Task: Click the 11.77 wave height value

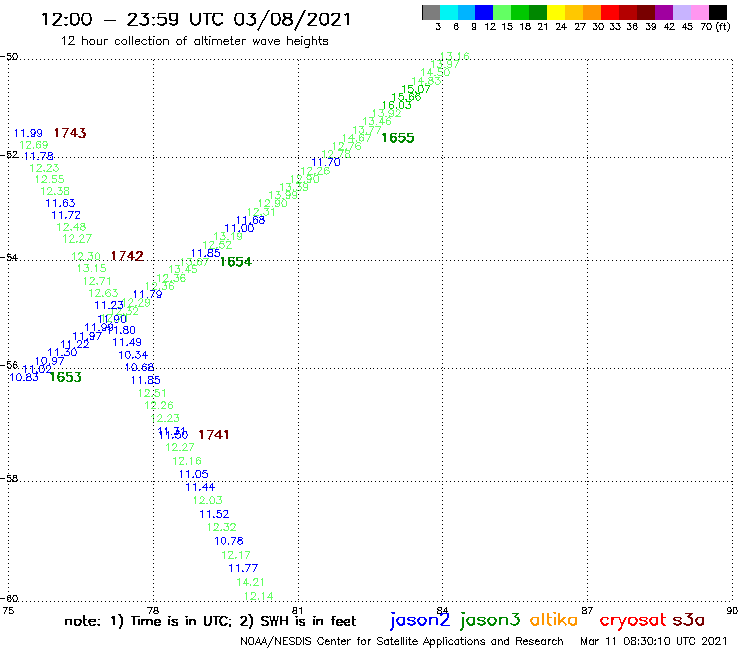Action: click(x=243, y=568)
